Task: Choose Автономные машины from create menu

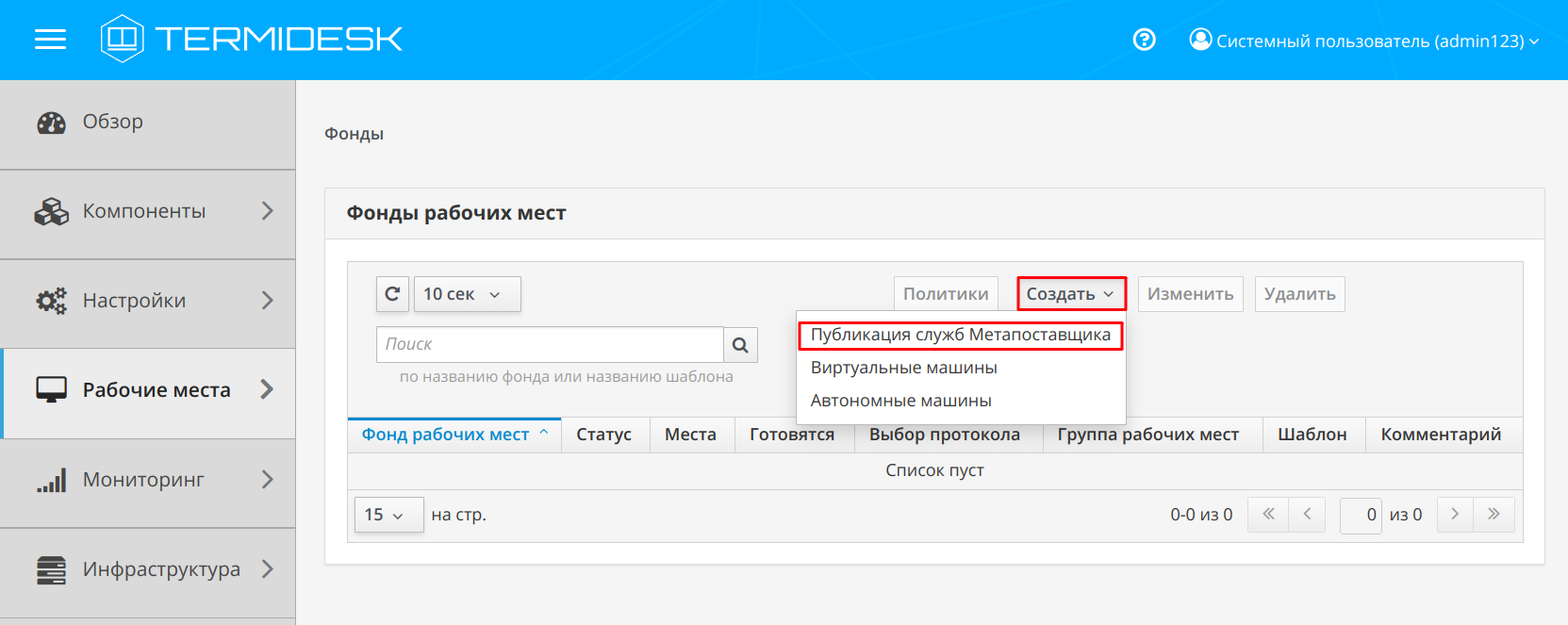Action: tap(900, 401)
